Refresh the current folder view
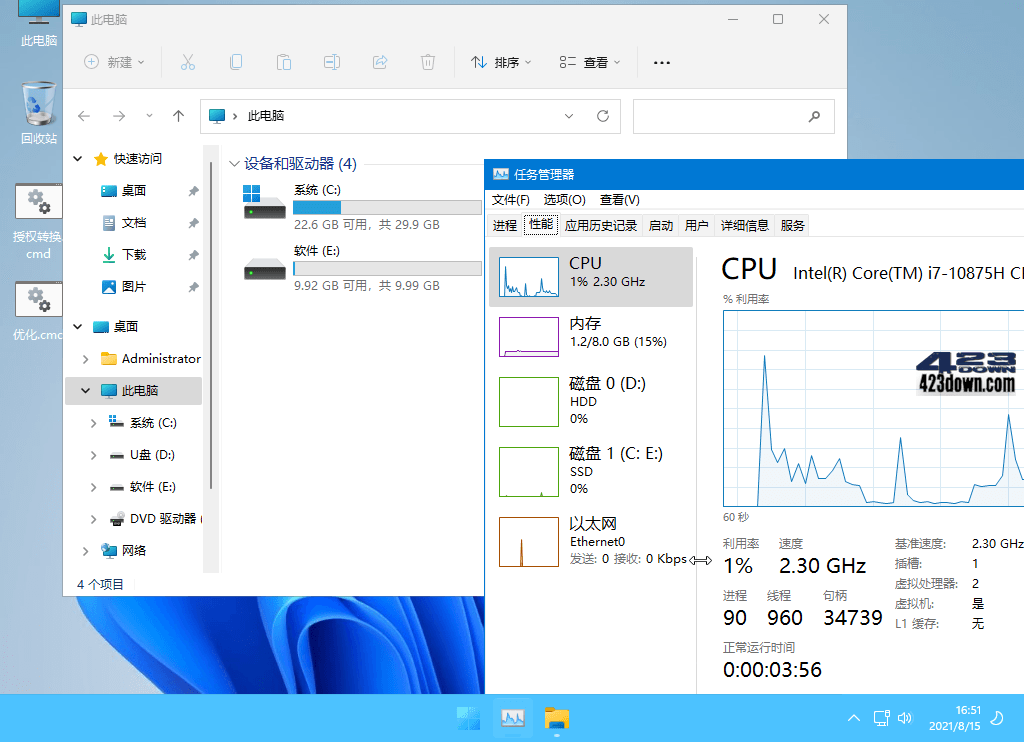 602,116
